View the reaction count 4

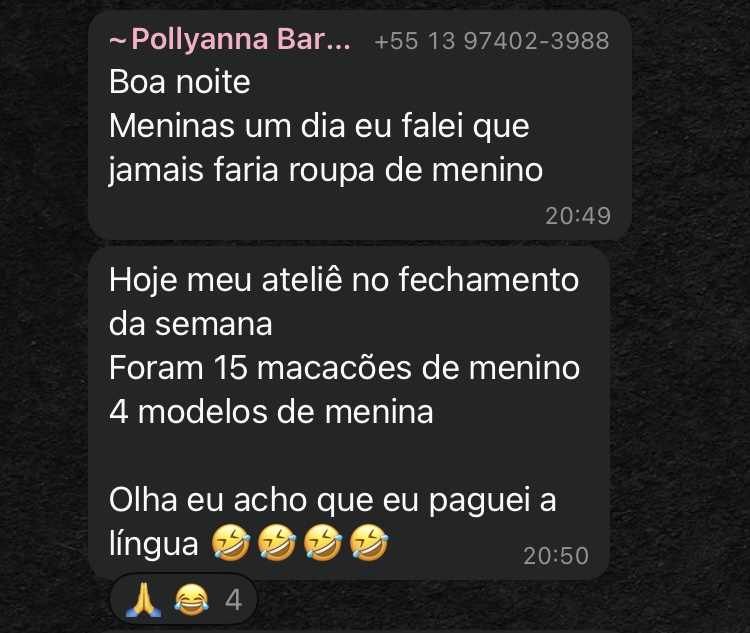[233, 600]
